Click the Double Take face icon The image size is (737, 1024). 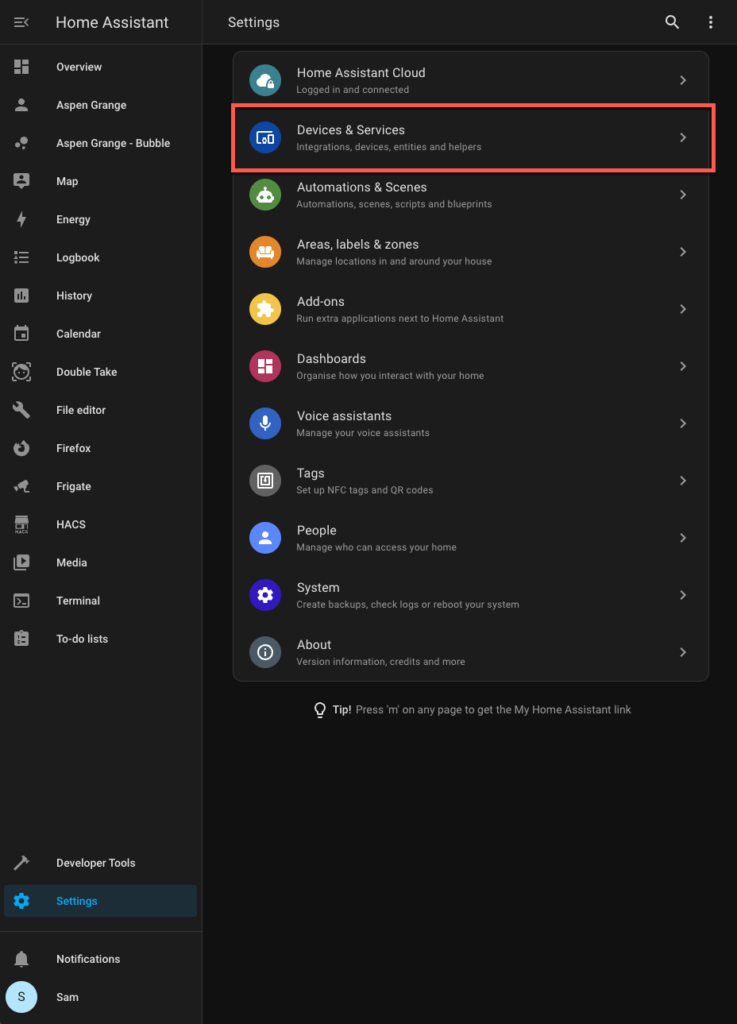[x=21, y=372]
